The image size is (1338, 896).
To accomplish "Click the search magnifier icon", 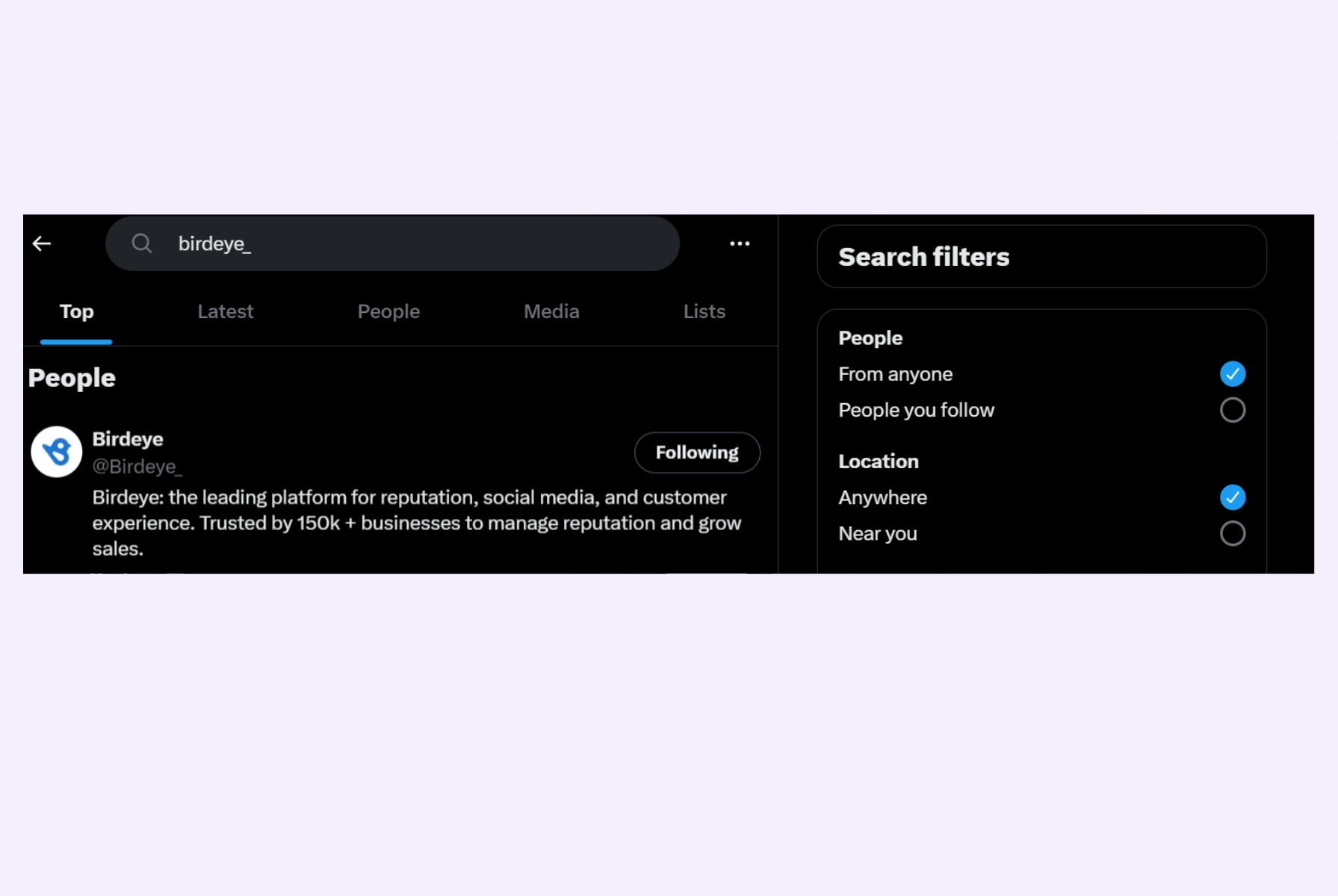I will coord(142,243).
